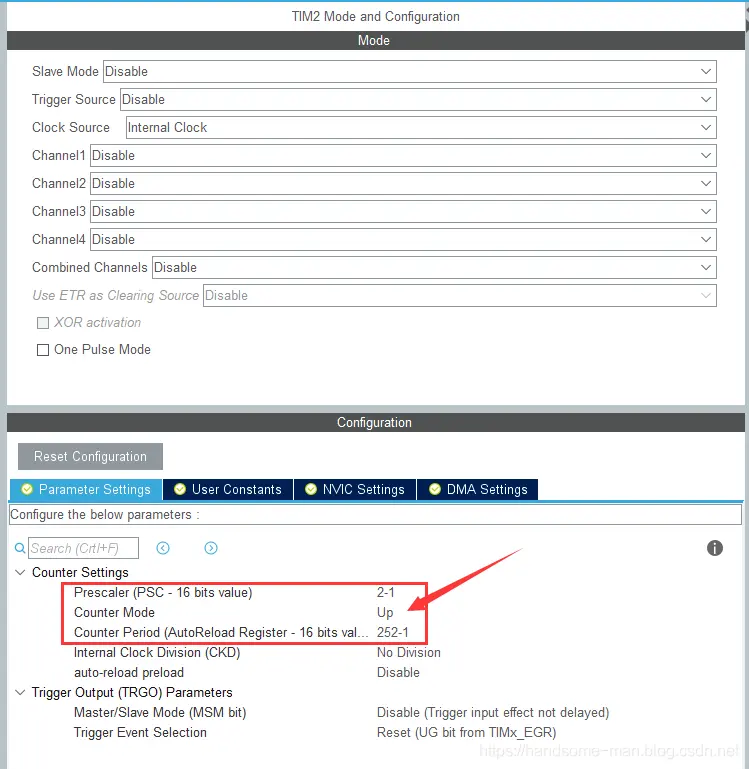This screenshot has height=769, width=749.
Task: Open Use ETR as Clearing Source dropdown
Action: point(460,295)
